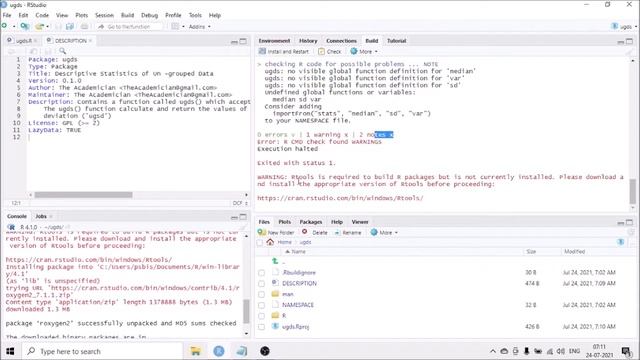640x360 pixels.
Task: Open the man folder in Files list
Action: [x=288, y=294]
